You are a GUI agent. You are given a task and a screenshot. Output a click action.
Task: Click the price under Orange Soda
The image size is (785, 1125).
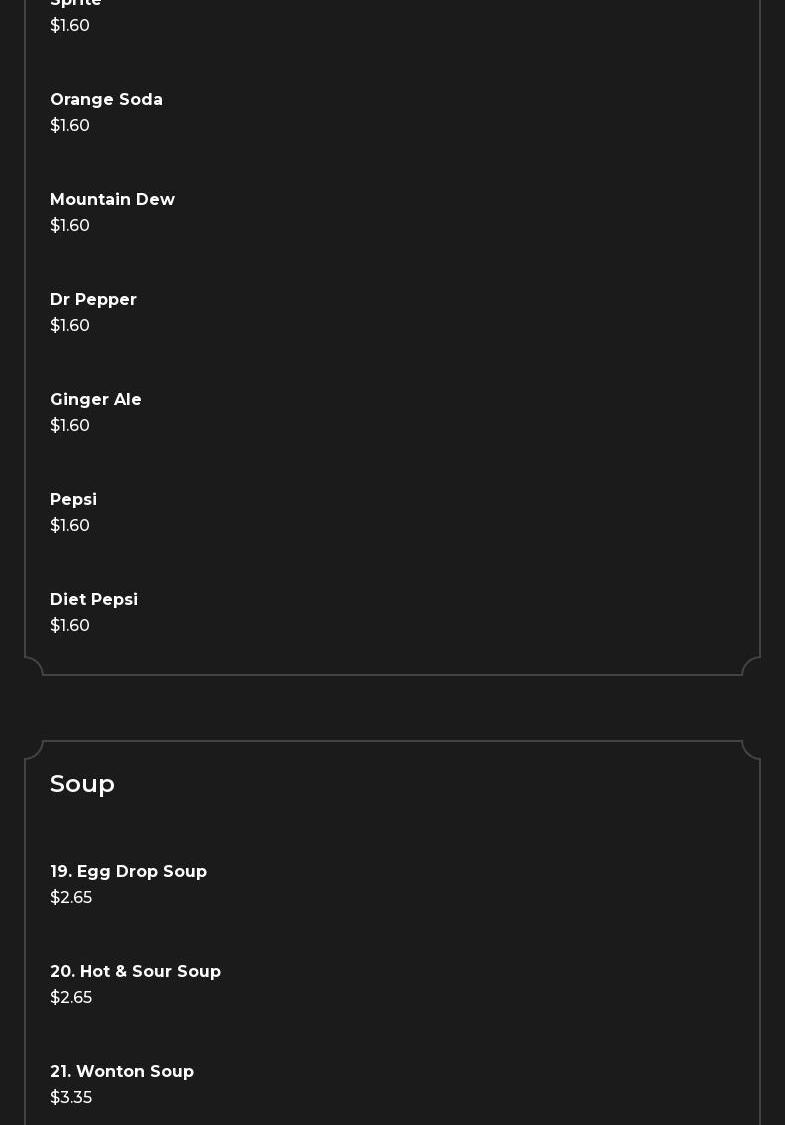point(70,126)
